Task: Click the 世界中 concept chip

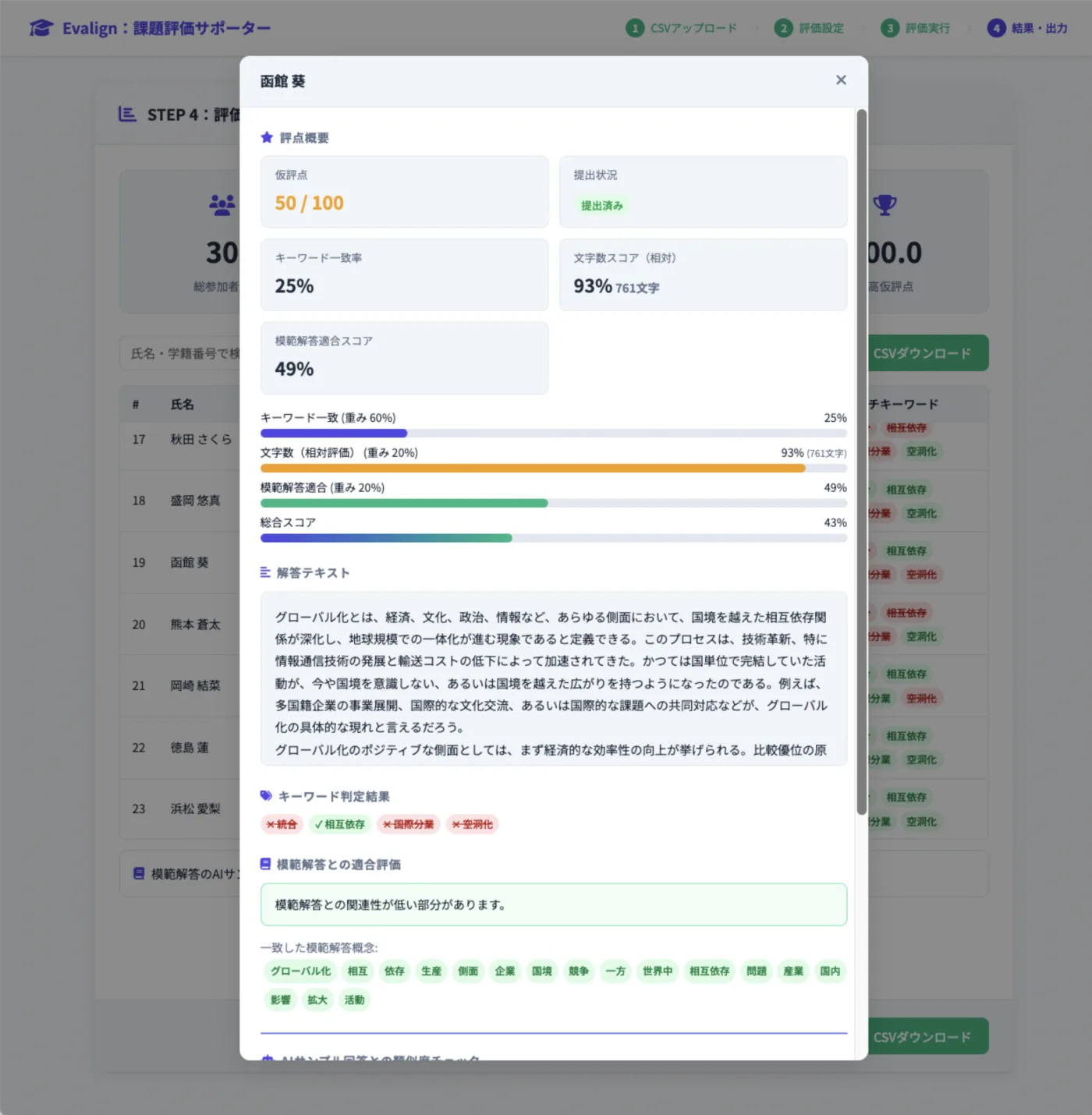Action: [x=658, y=972]
